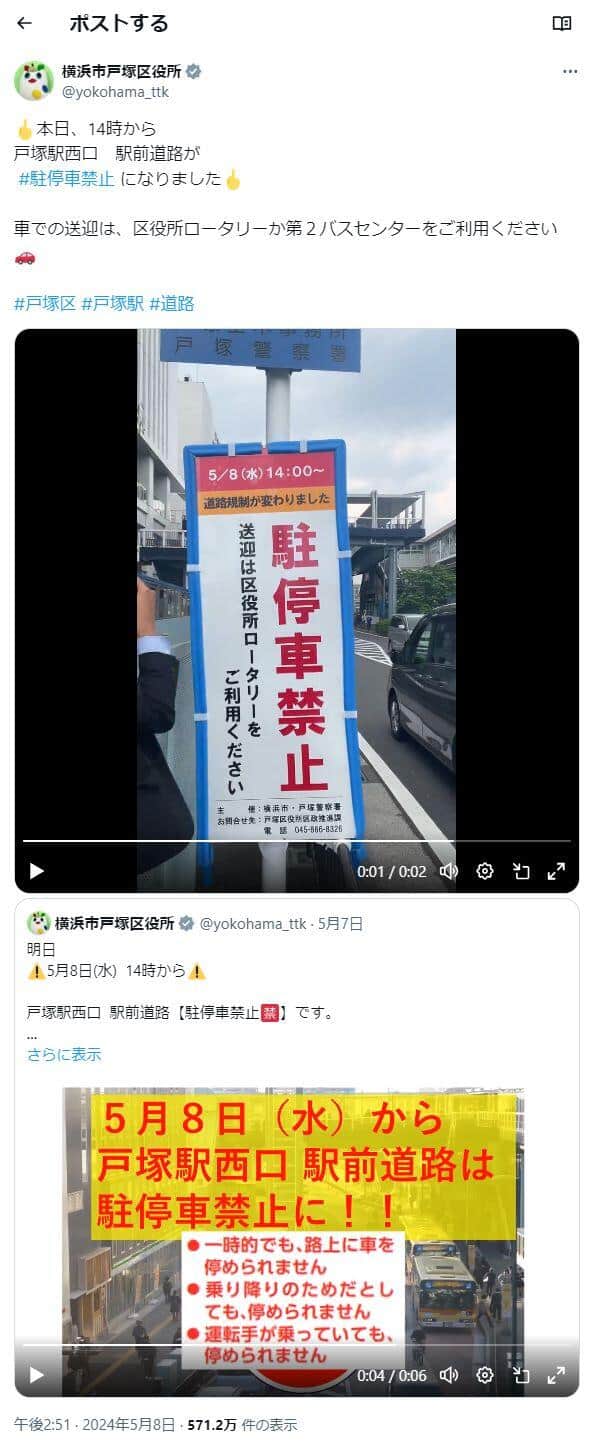Open the #戸塚駅 hashtag link
Screen dimensions: 593x1450
click(113, 303)
